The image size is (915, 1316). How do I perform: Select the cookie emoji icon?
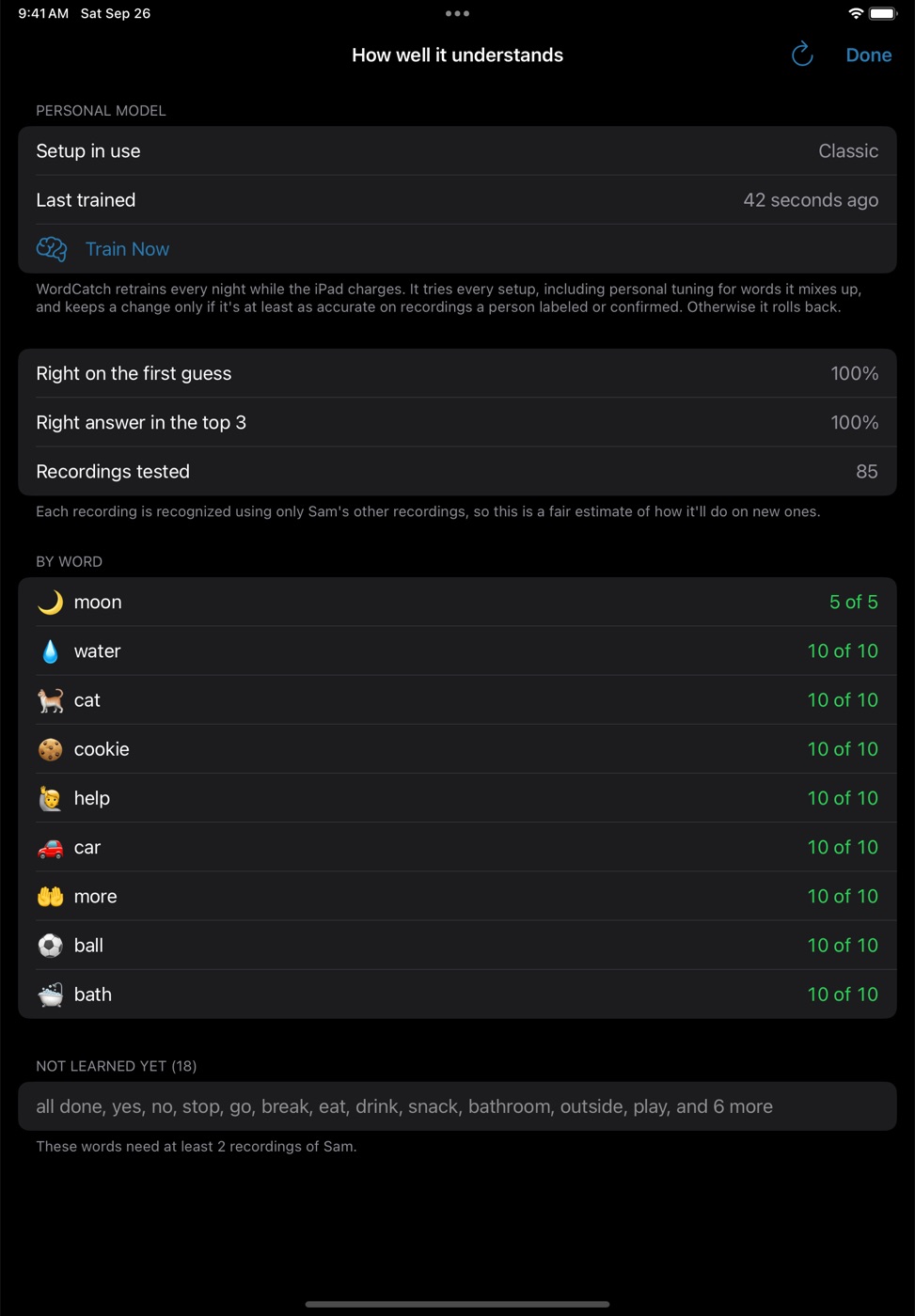51,749
